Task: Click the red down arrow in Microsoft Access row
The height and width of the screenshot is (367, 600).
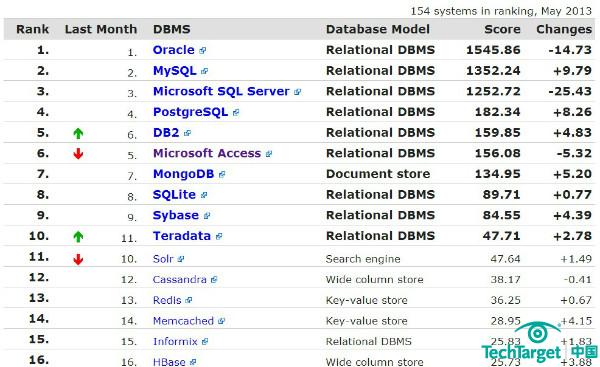Action: tap(78, 153)
